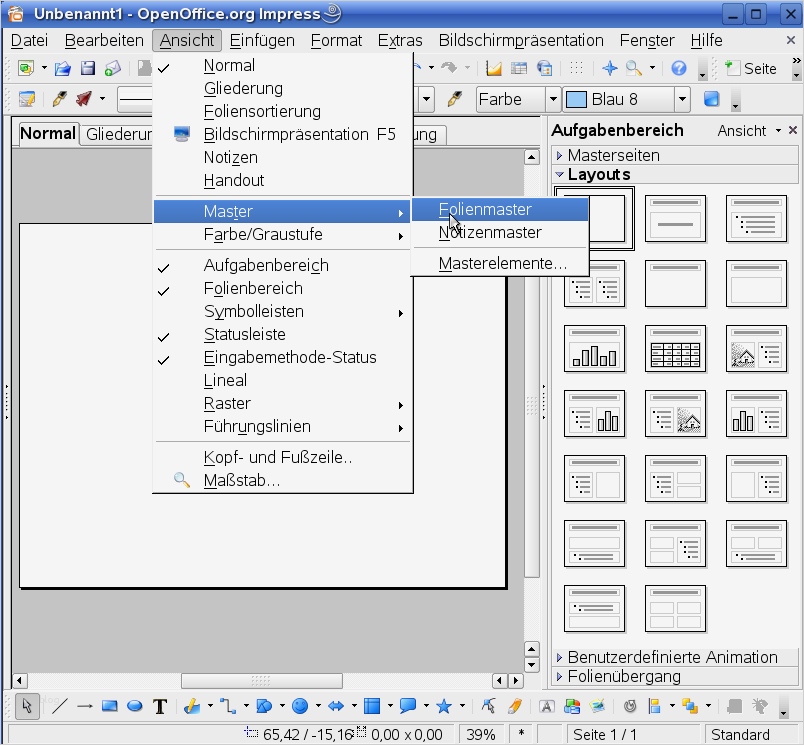
Task: Choose the Ellipse drawing tool
Action: [x=134, y=706]
